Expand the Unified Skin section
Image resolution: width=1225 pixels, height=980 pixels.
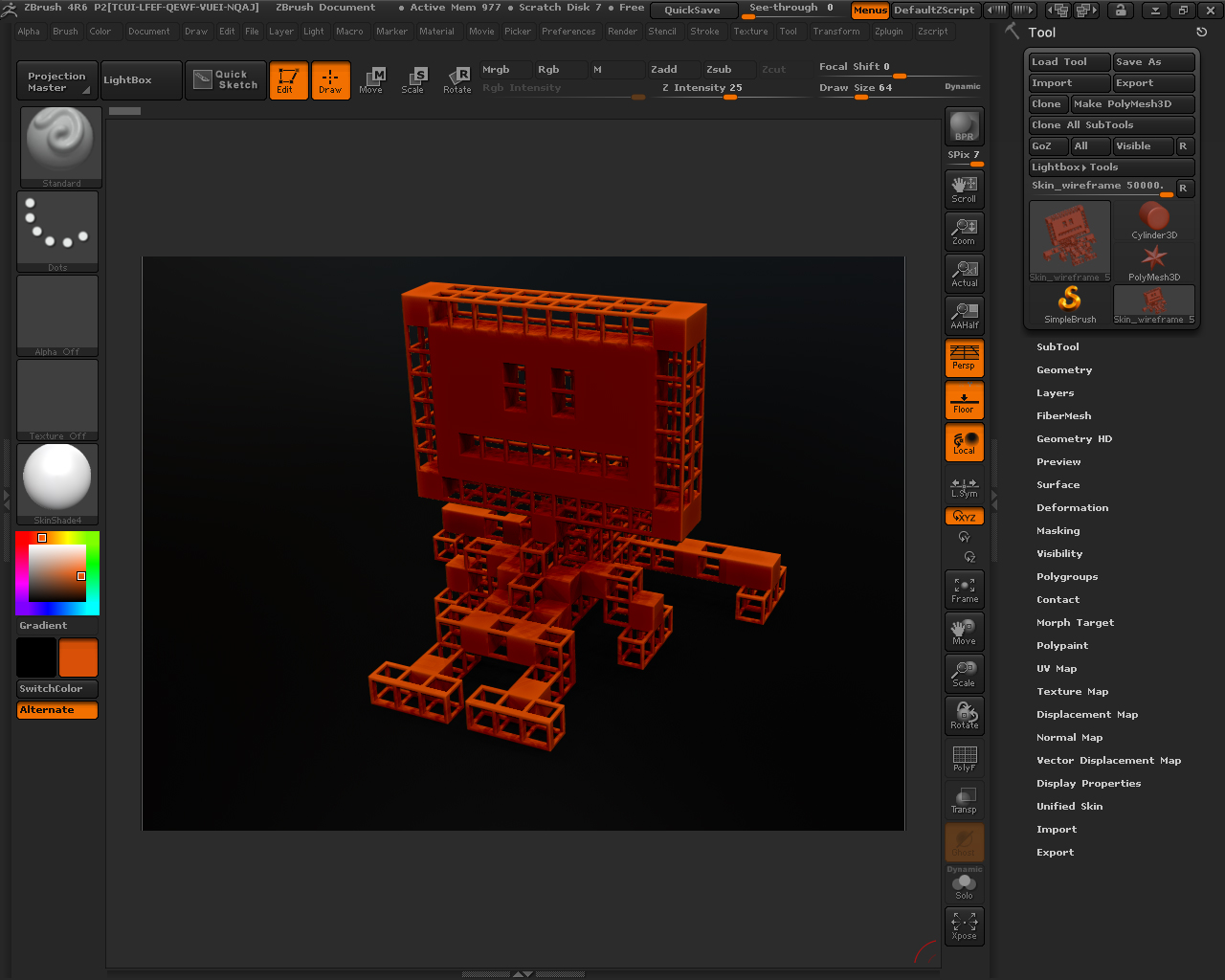pos(1069,806)
